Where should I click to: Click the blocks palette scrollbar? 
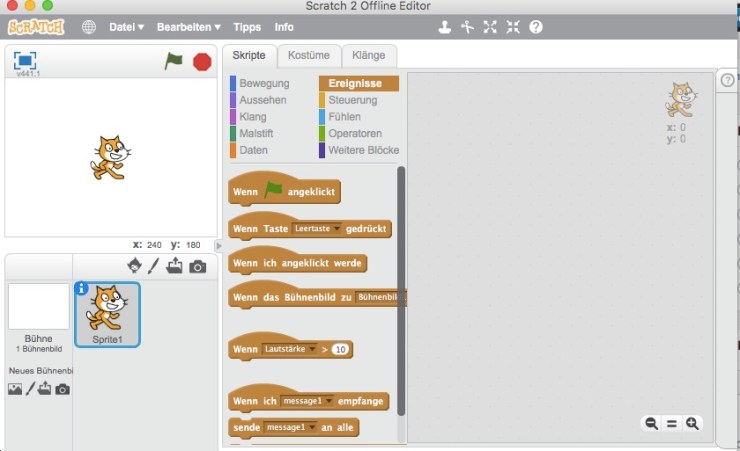pyautogui.click(x=401, y=291)
